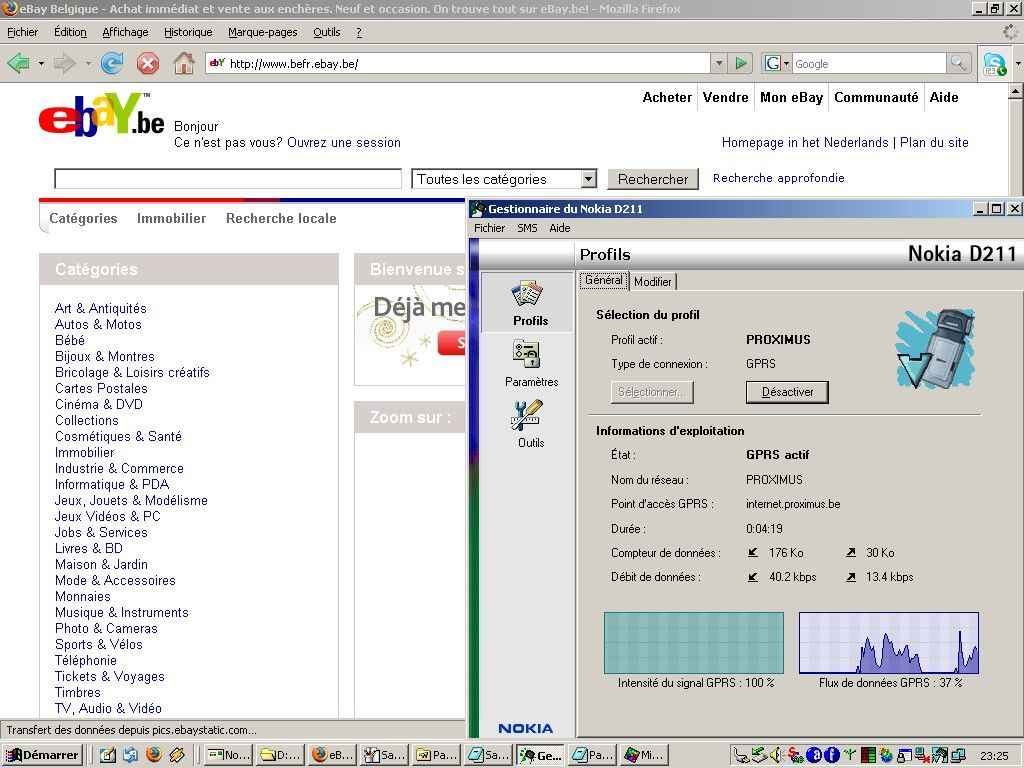
Task: Go back with Firefox green back arrow
Action: pyautogui.click(x=18, y=63)
